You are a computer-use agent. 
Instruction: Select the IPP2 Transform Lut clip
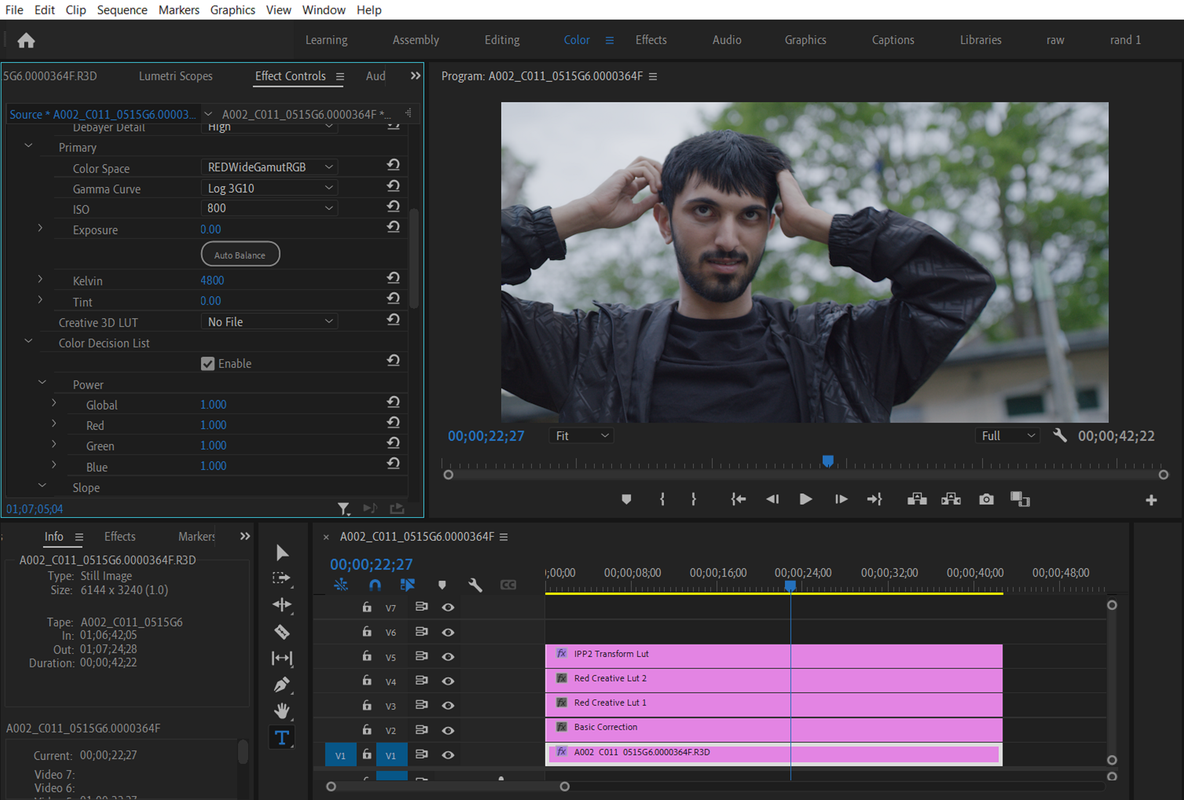coord(774,655)
